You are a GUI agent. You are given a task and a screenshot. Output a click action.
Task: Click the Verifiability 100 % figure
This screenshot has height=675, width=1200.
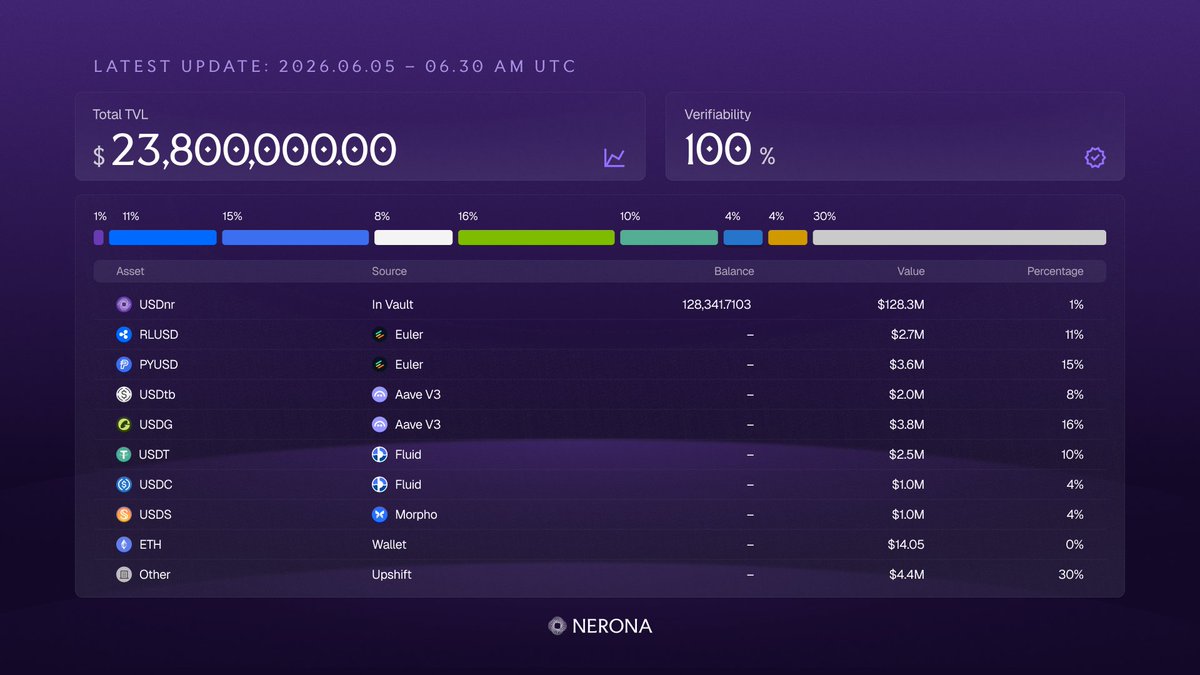[x=730, y=150]
